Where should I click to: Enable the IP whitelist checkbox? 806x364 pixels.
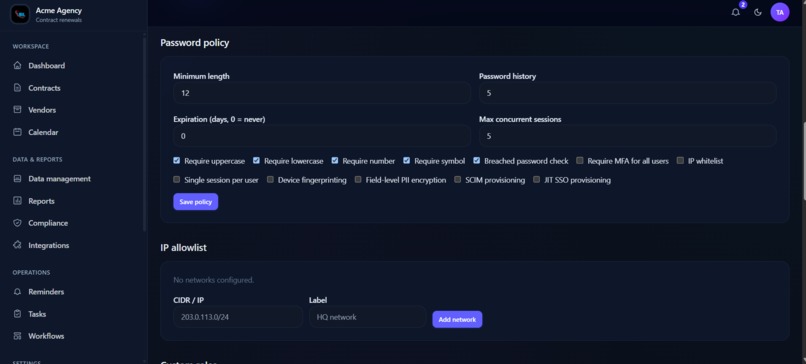681,161
